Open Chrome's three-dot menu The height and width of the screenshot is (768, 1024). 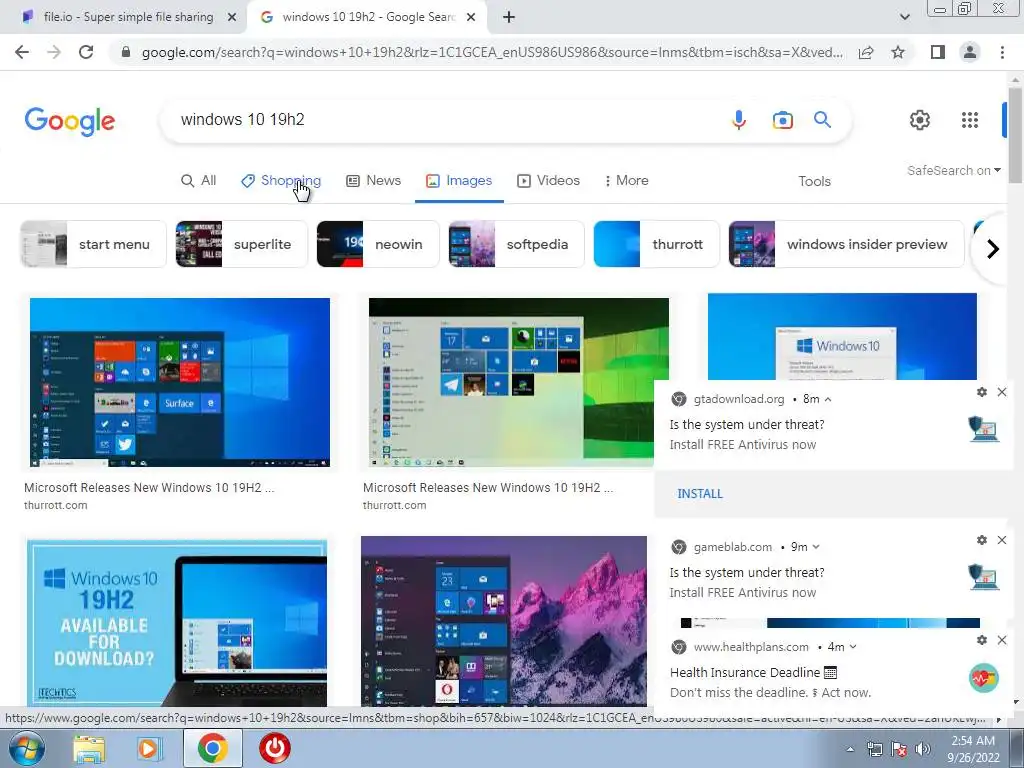1002,52
